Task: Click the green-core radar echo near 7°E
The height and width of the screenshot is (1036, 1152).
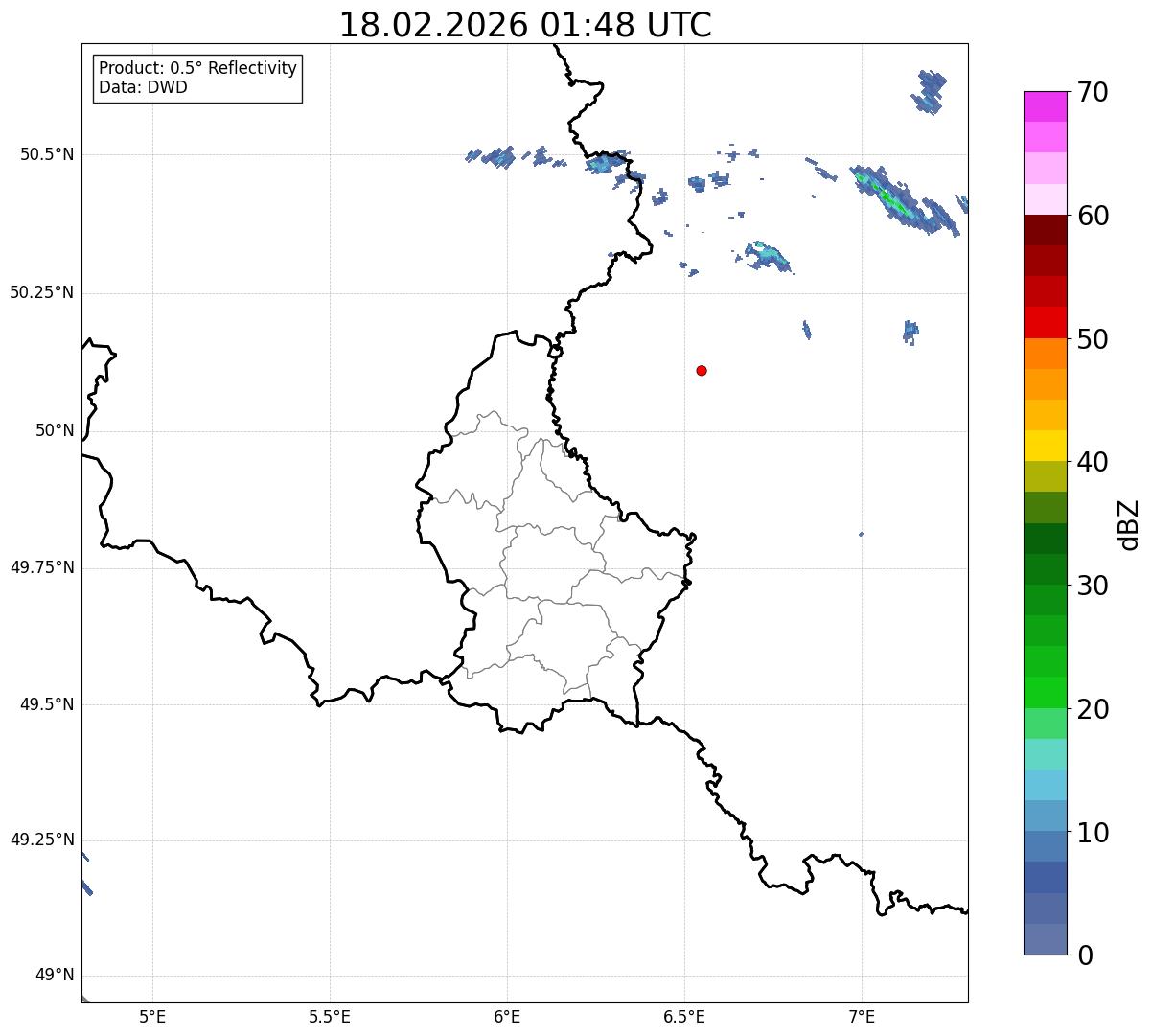Action: click(901, 199)
